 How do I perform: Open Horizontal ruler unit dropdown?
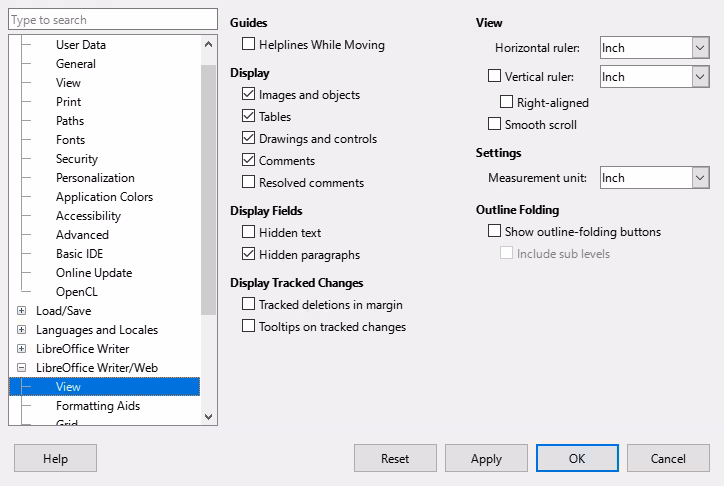click(x=700, y=48)
